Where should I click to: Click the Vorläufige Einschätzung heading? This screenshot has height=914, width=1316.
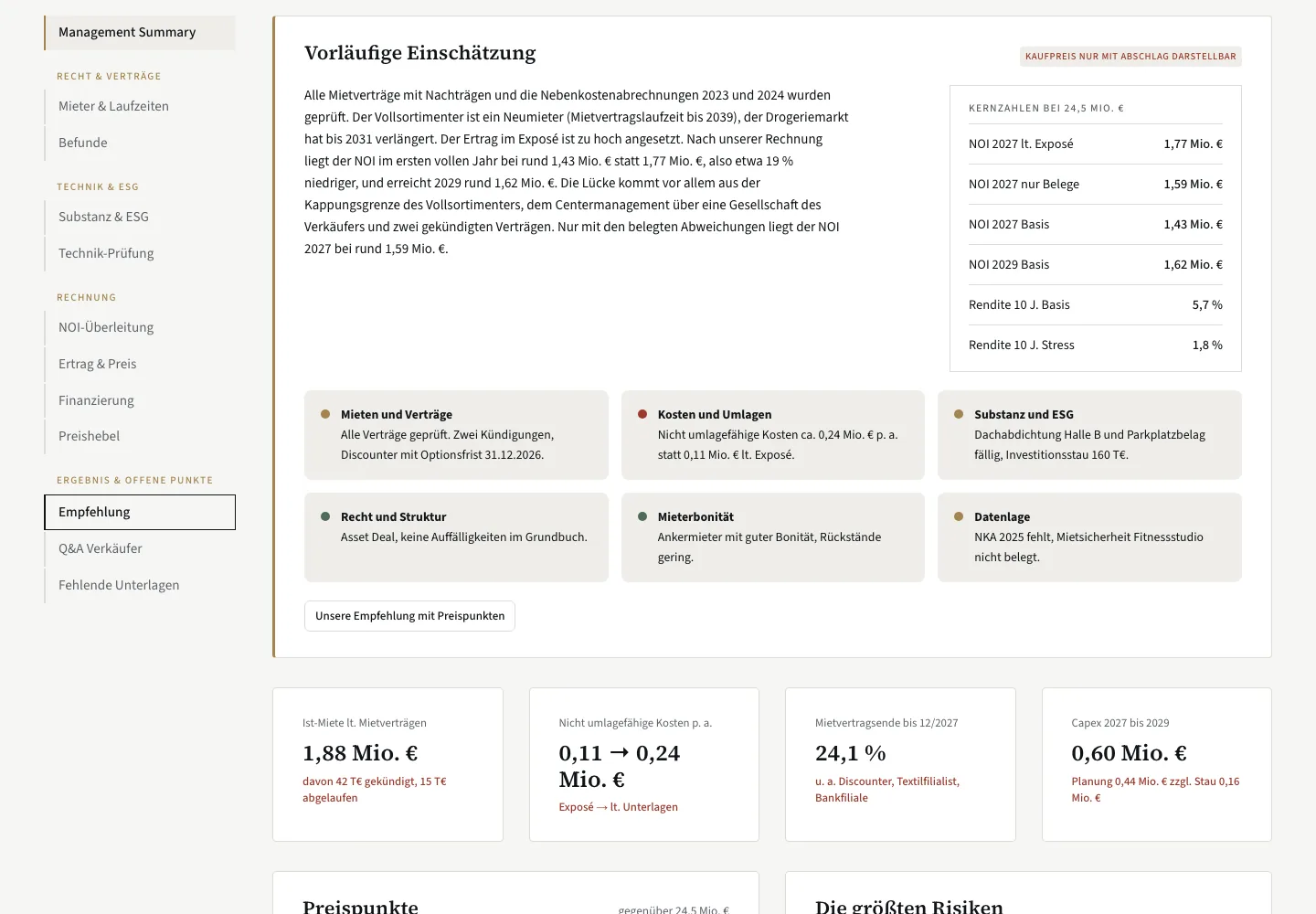coord(420,53)
